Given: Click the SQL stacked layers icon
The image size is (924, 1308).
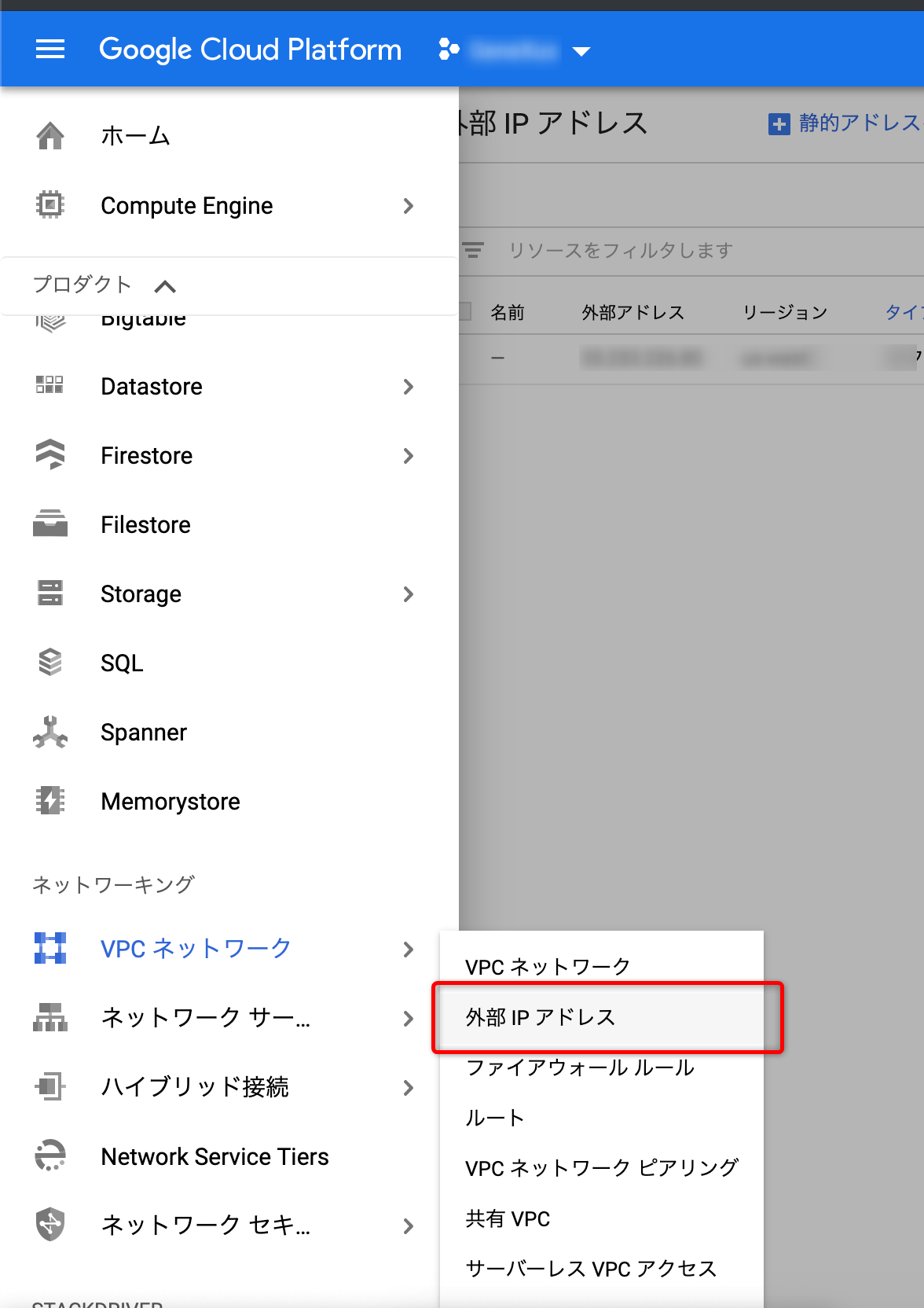Looking at the screenshot, I should point(50,662).
